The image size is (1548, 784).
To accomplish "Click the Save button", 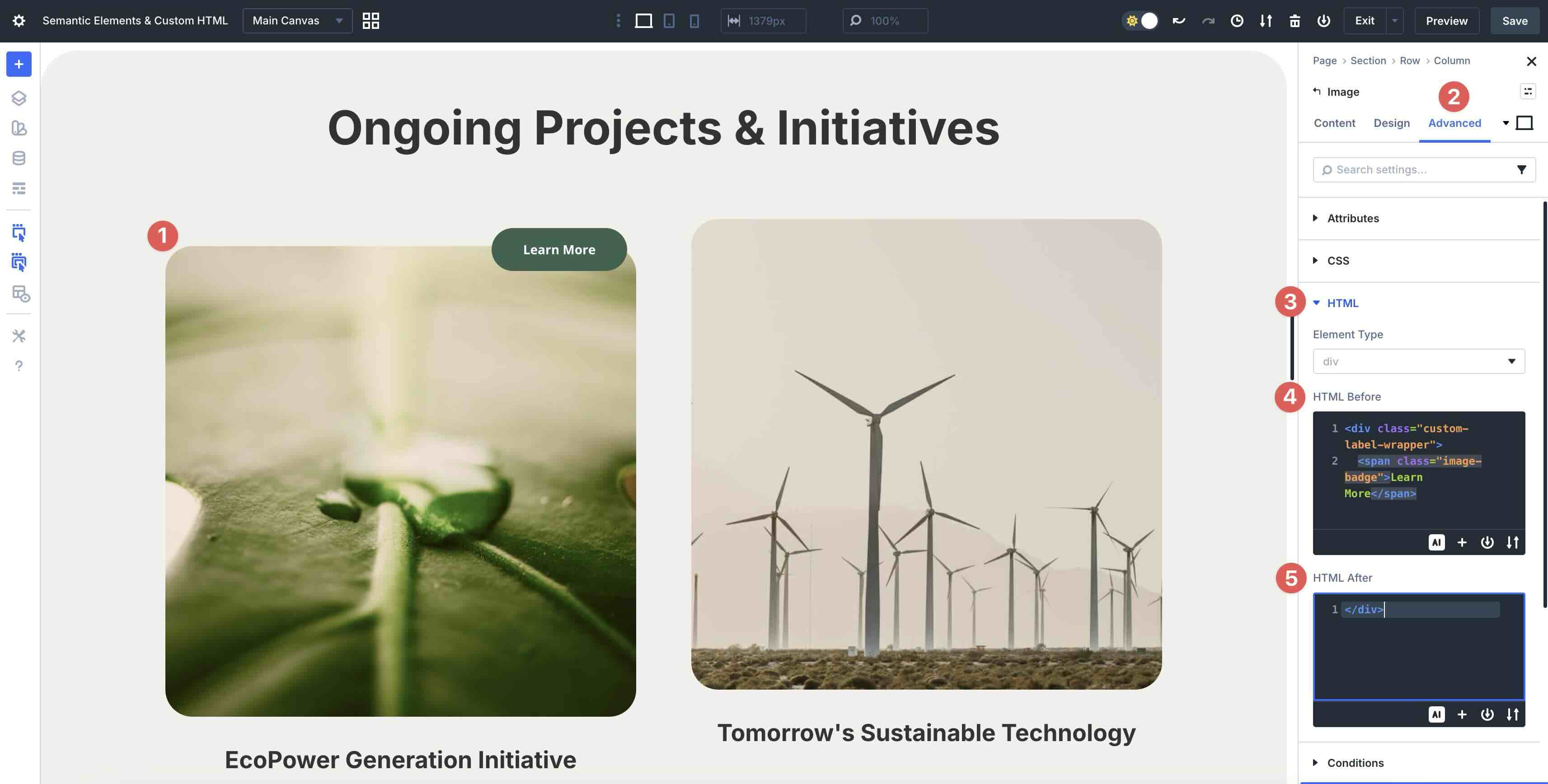I will click(1515, 21).
